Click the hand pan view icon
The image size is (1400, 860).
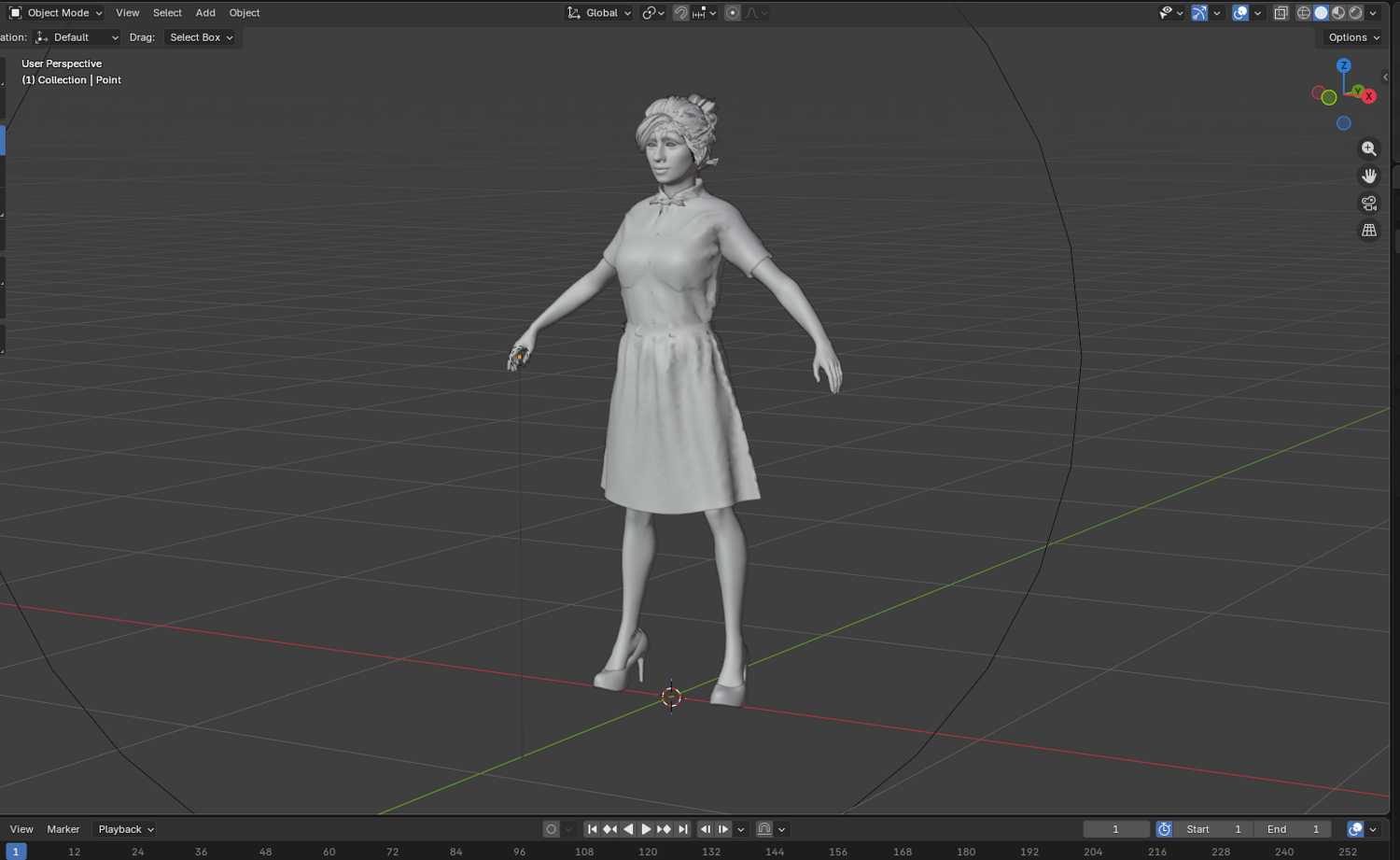(1368, 176)
